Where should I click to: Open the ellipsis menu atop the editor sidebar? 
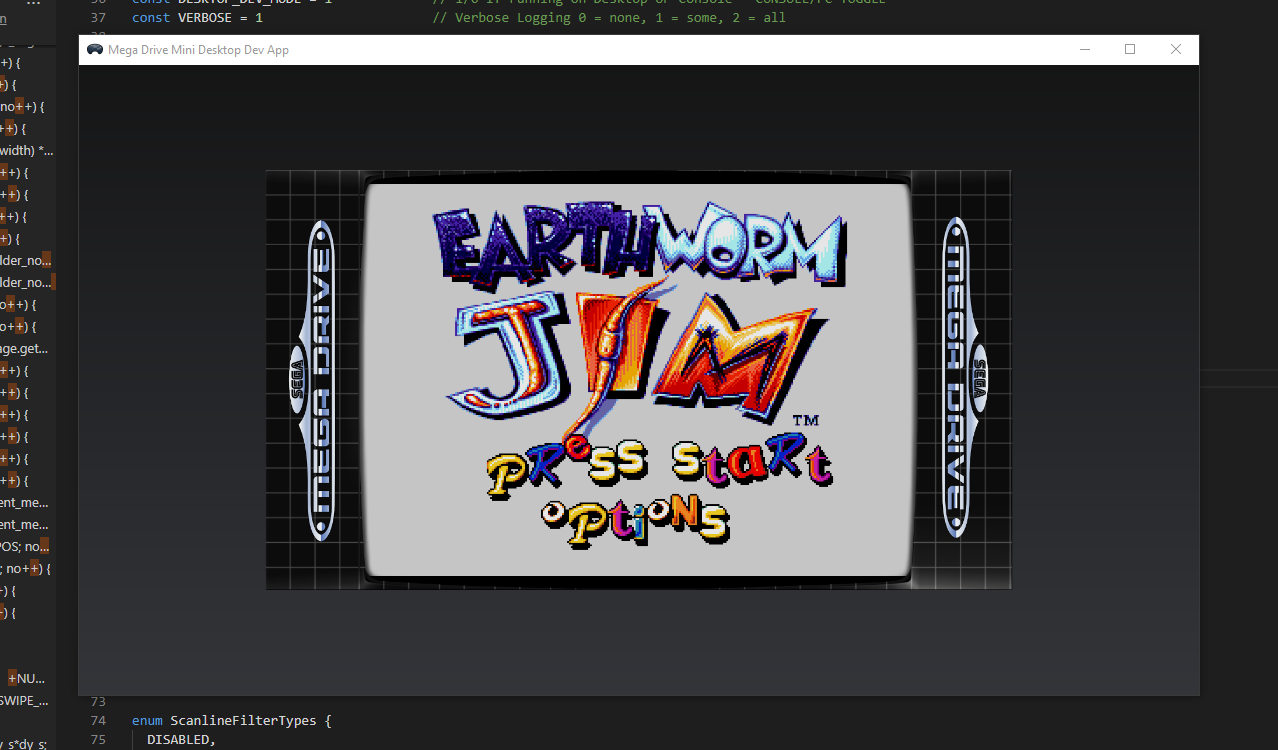[x=34, y=4]
